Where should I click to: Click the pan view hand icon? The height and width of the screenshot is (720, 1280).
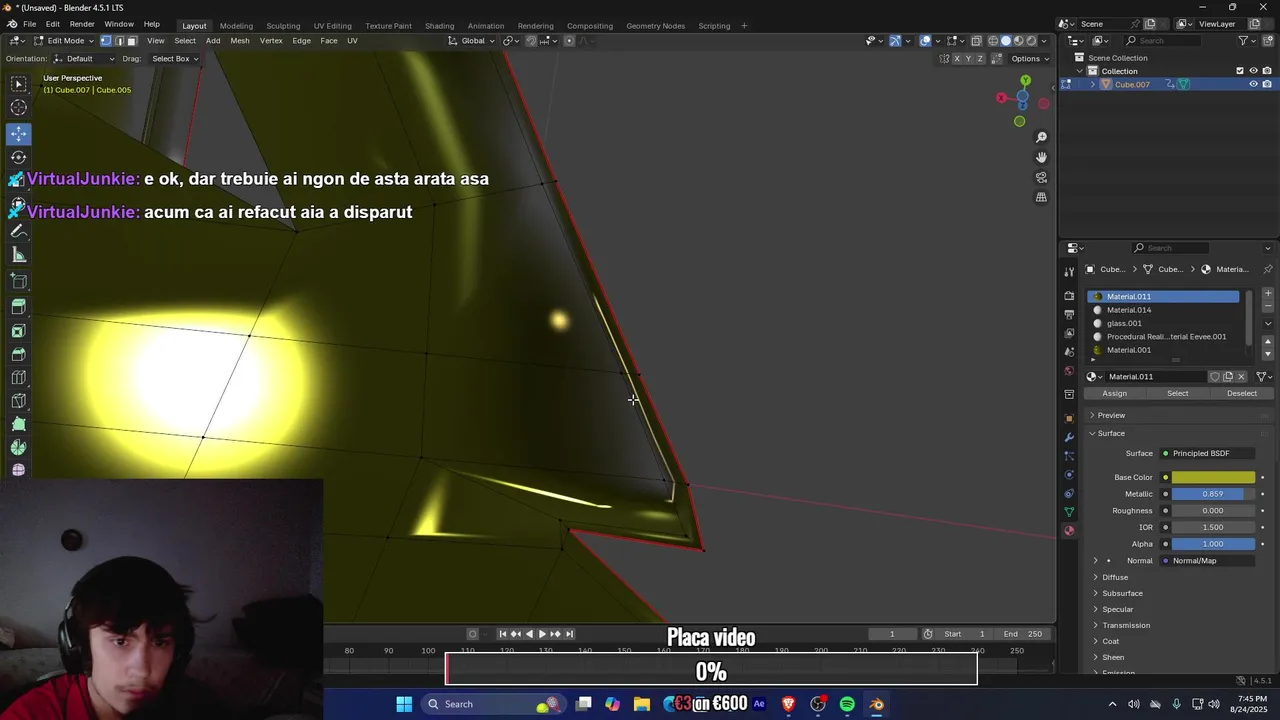click(1041, 157)
